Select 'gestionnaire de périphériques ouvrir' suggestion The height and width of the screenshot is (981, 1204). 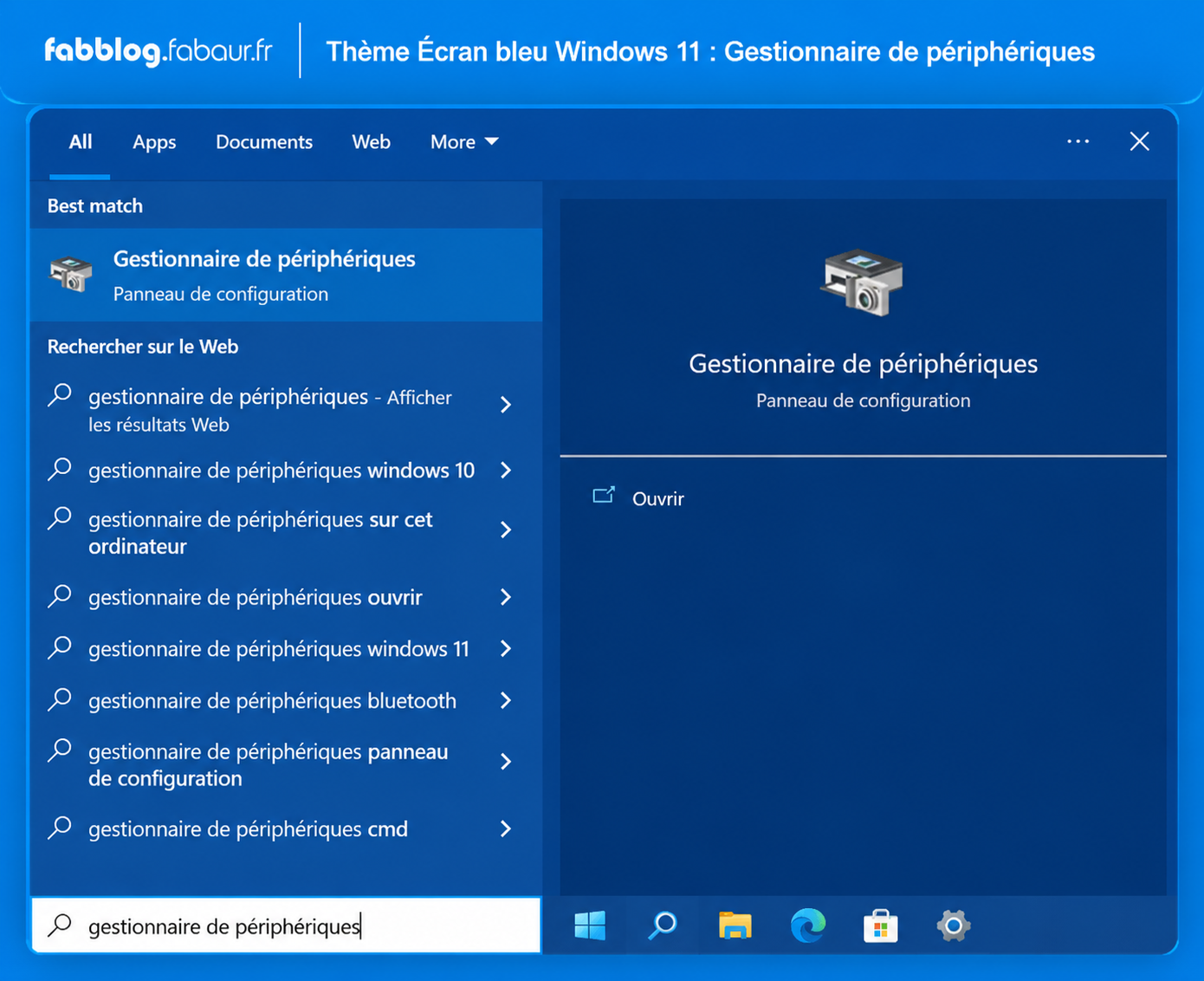256,598
